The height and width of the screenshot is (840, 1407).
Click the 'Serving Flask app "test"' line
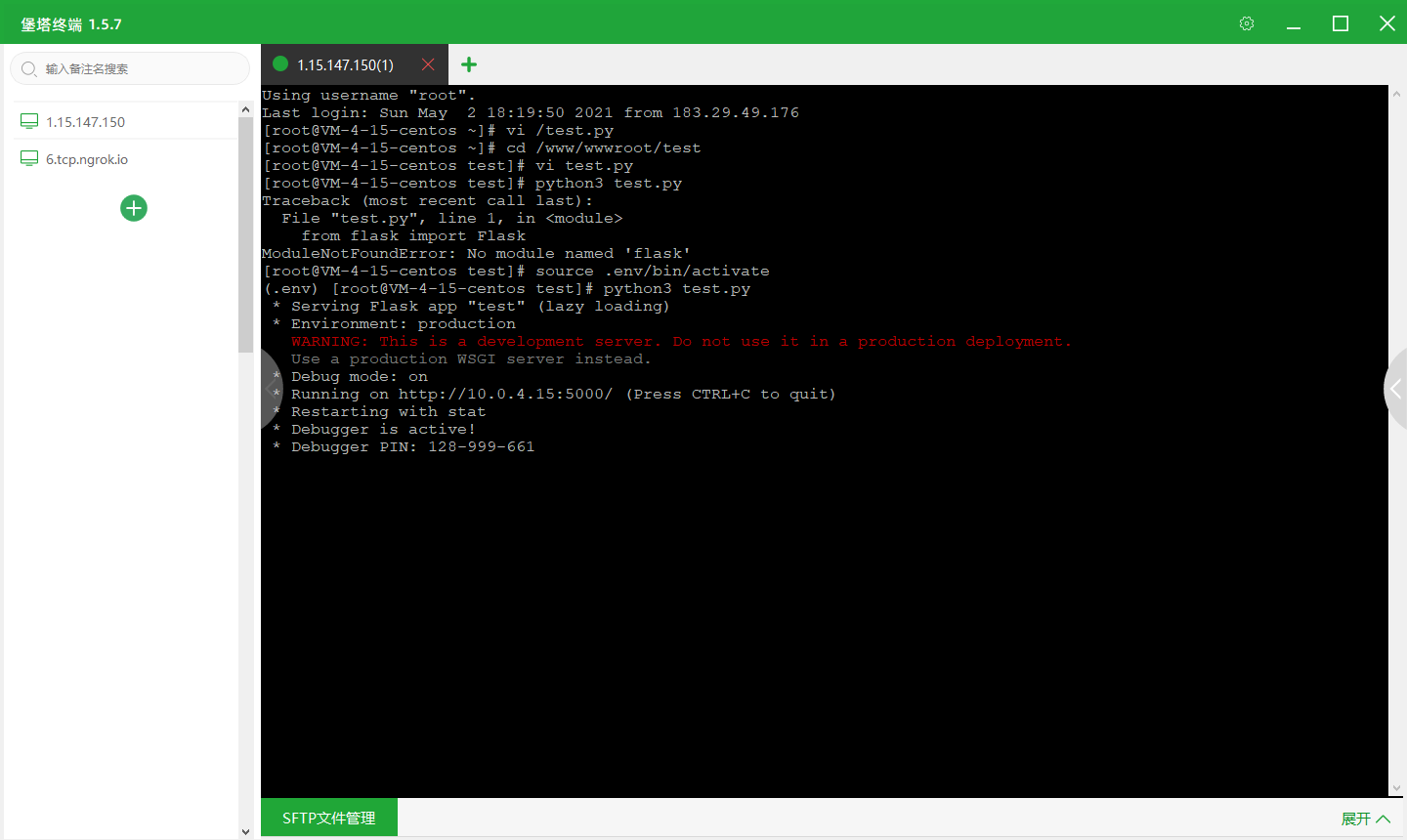[x=471, y=307]
